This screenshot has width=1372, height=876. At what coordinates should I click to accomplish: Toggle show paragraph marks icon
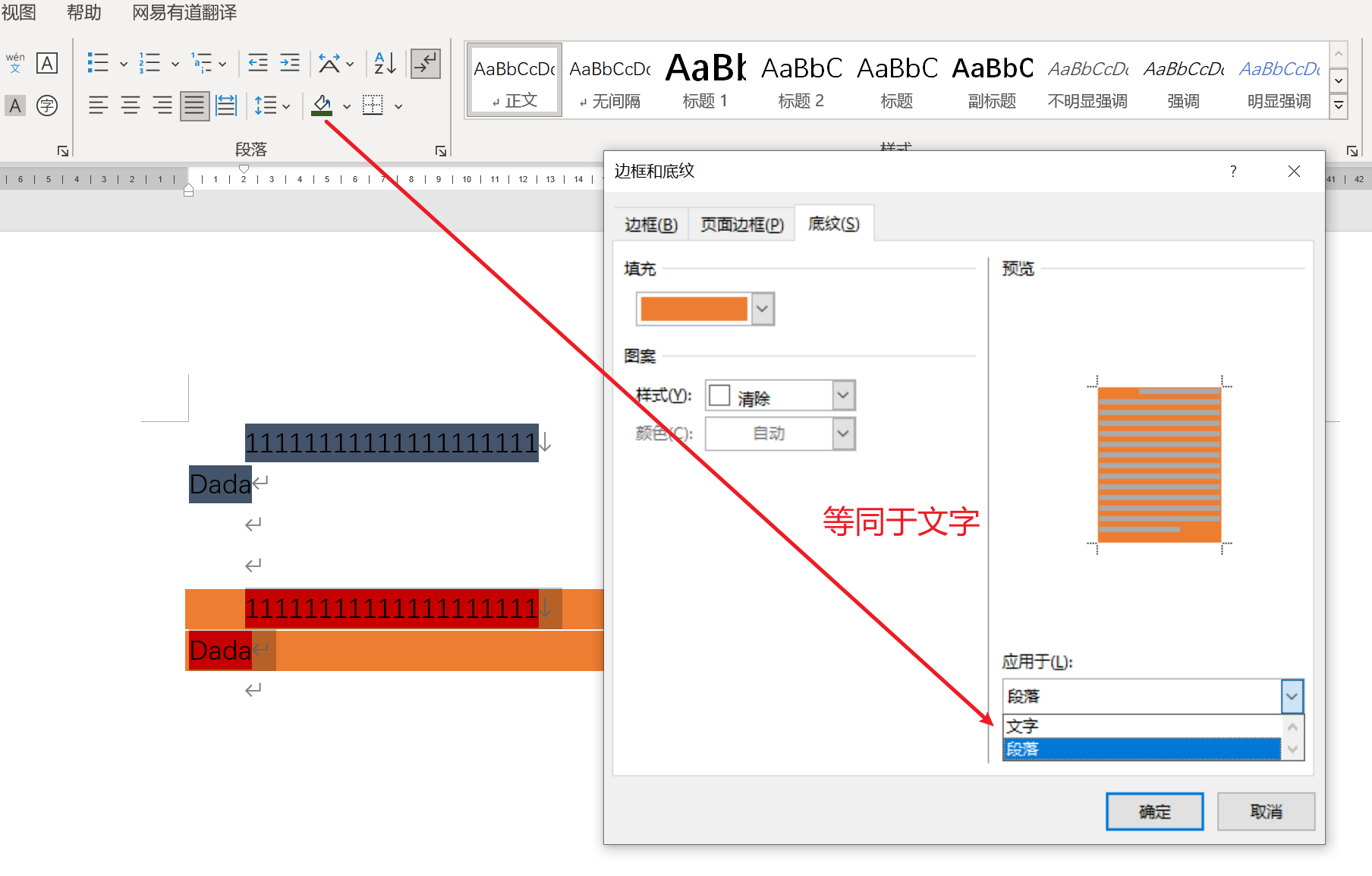click(426, 63)
